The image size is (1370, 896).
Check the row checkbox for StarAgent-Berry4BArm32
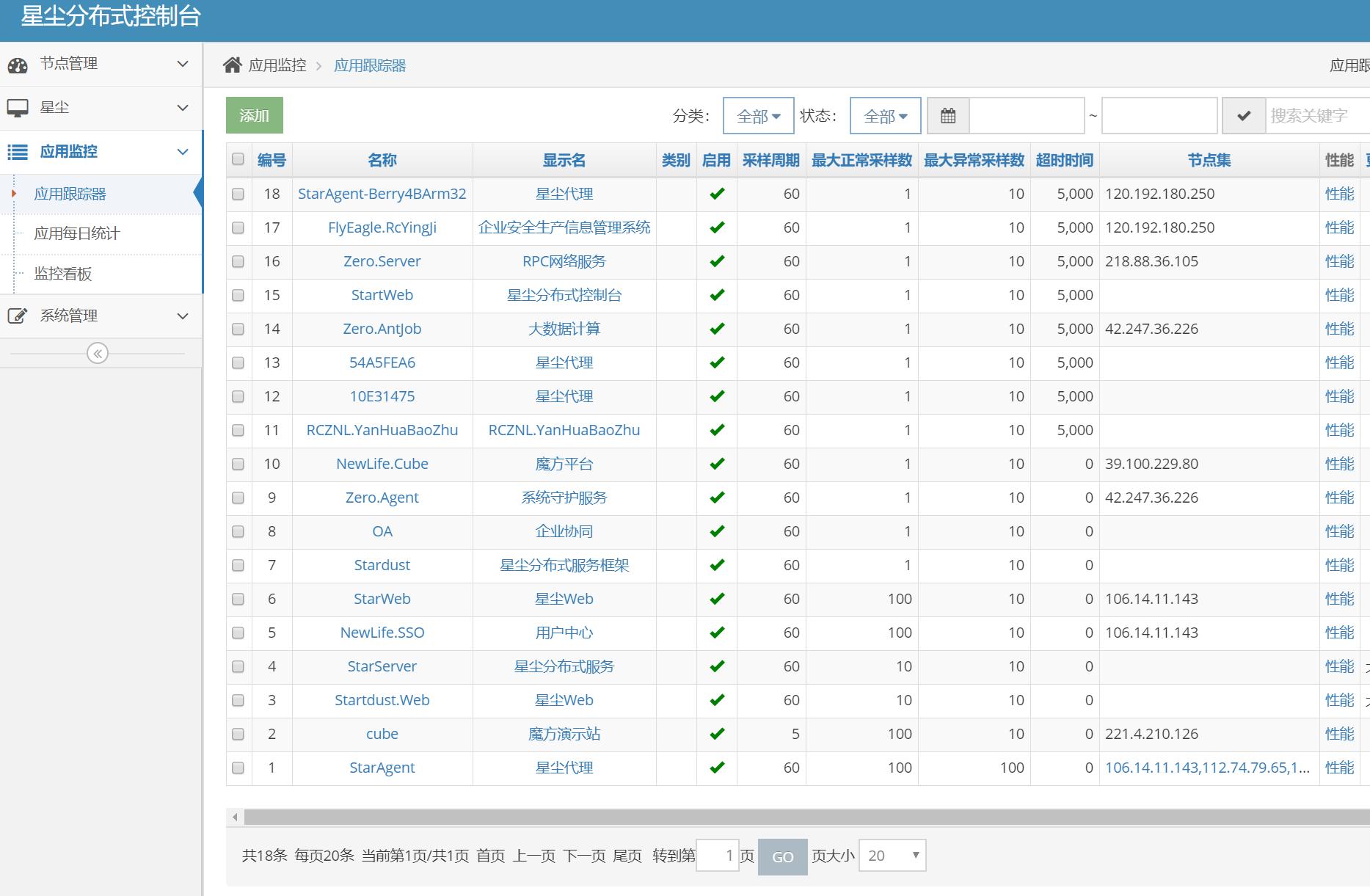pyautogui.click(x=238, y=194)
